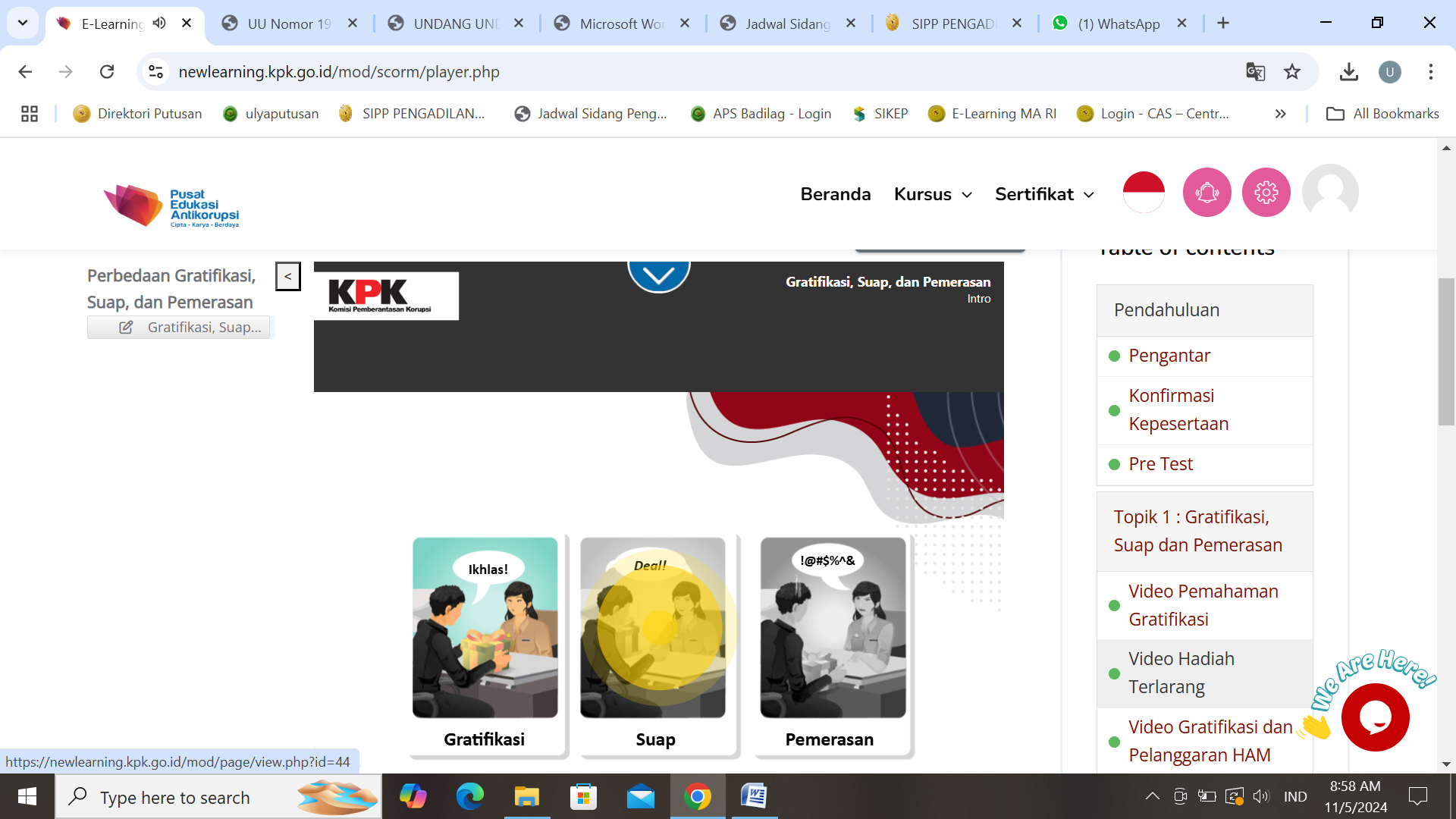Expand the Kursus dropdown menu

(x=933, y=194)
